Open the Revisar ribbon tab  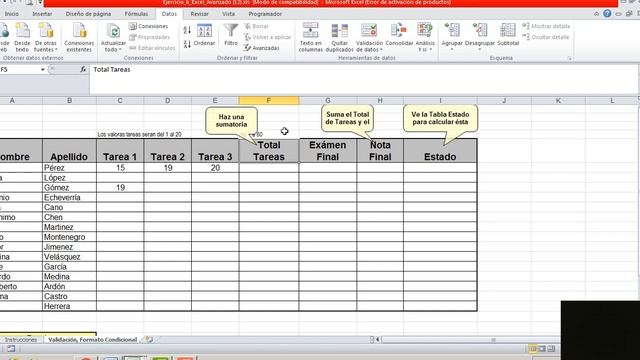(200, 14)
